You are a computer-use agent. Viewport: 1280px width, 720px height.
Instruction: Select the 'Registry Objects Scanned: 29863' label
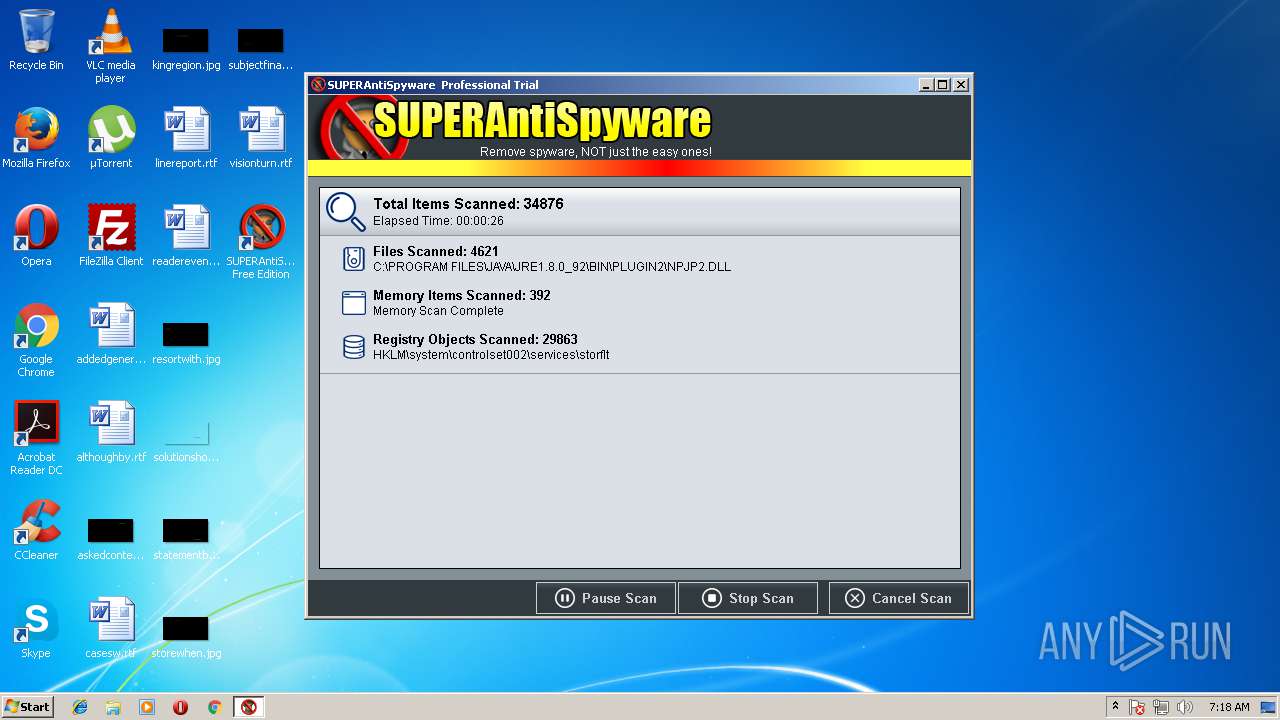tap(475, 339)
